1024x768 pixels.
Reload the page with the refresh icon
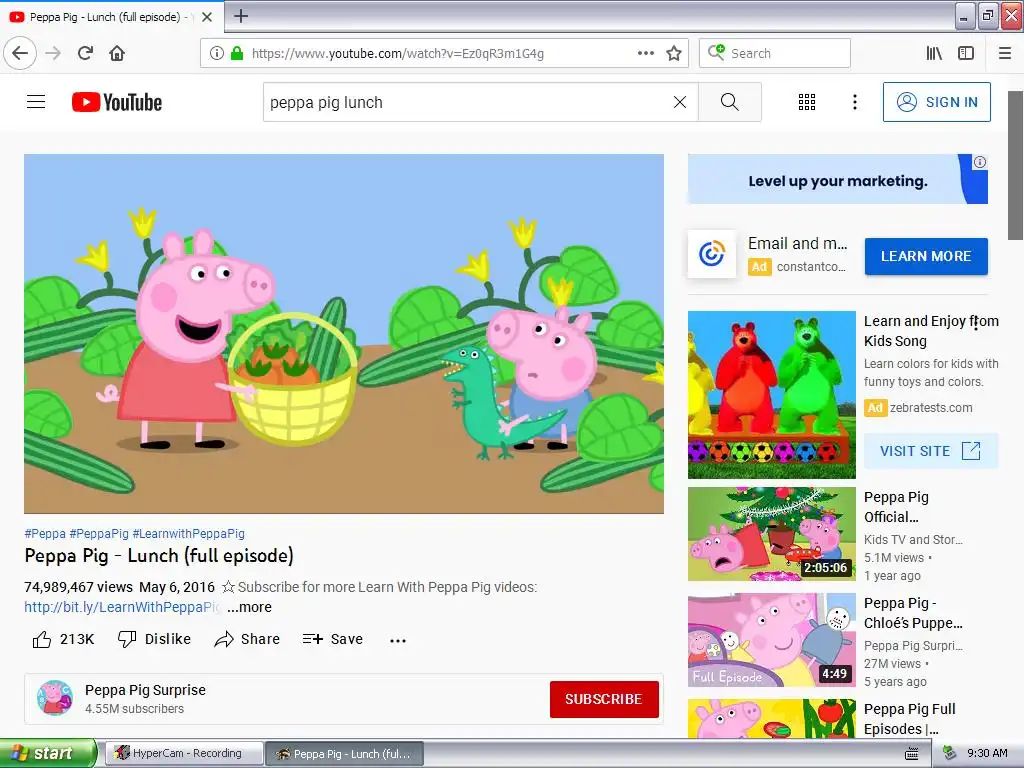point(85,53)
